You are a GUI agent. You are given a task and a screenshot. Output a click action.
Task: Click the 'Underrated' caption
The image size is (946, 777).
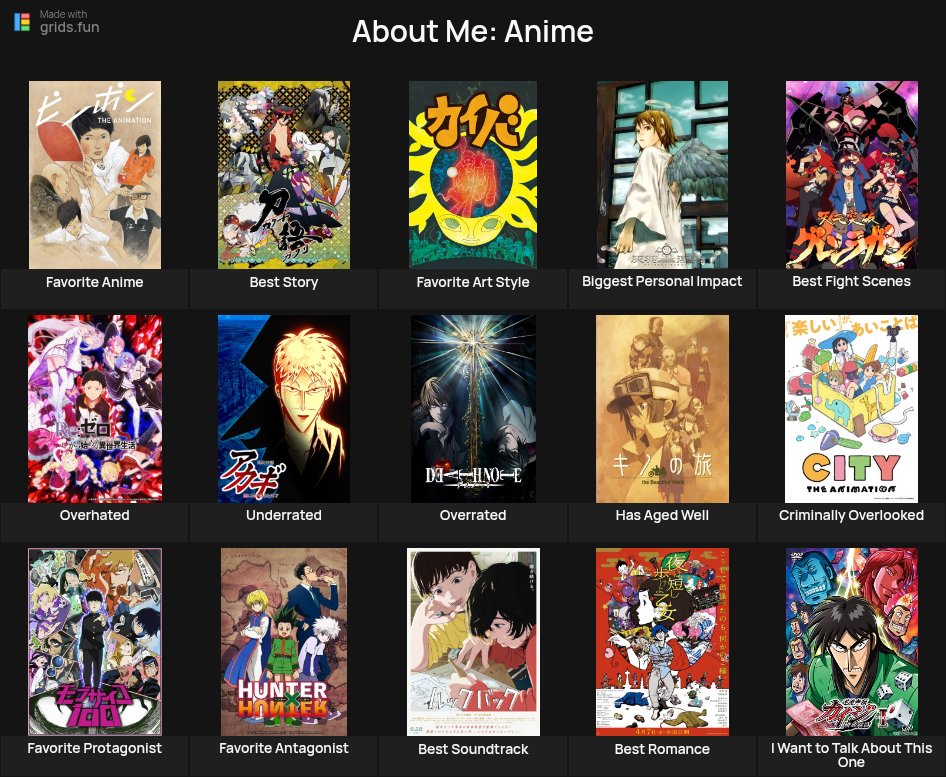[x=284, y=515]
